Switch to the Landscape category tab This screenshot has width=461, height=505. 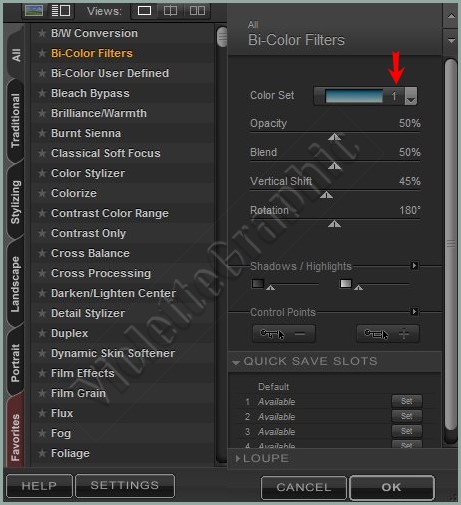tap(15, 284)
